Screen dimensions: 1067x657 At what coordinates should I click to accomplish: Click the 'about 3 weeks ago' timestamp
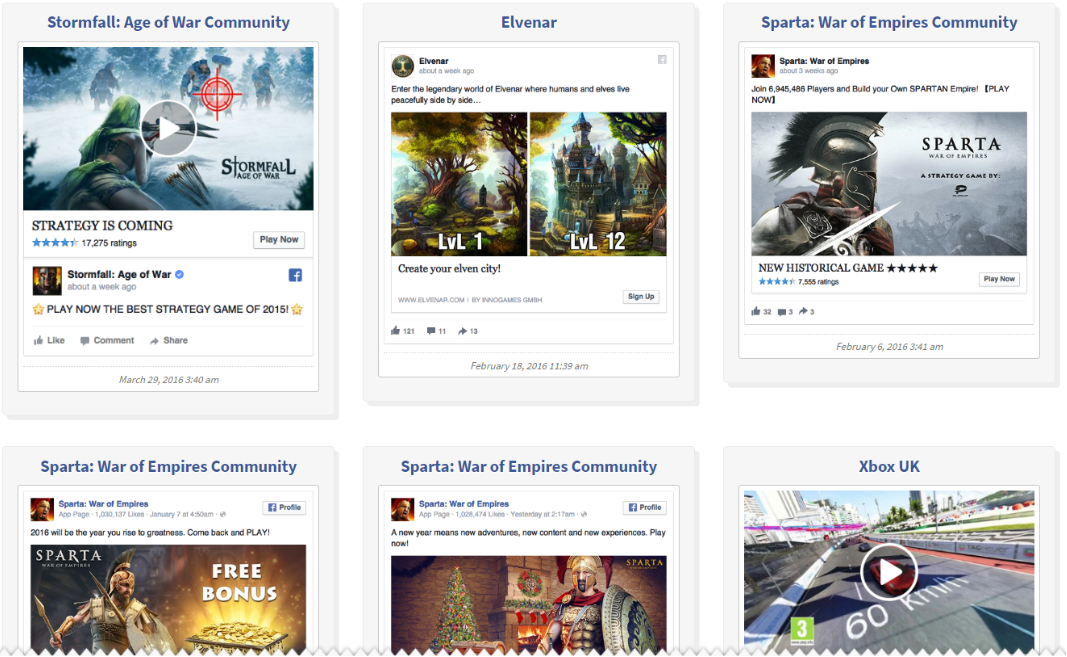(808, 71)
